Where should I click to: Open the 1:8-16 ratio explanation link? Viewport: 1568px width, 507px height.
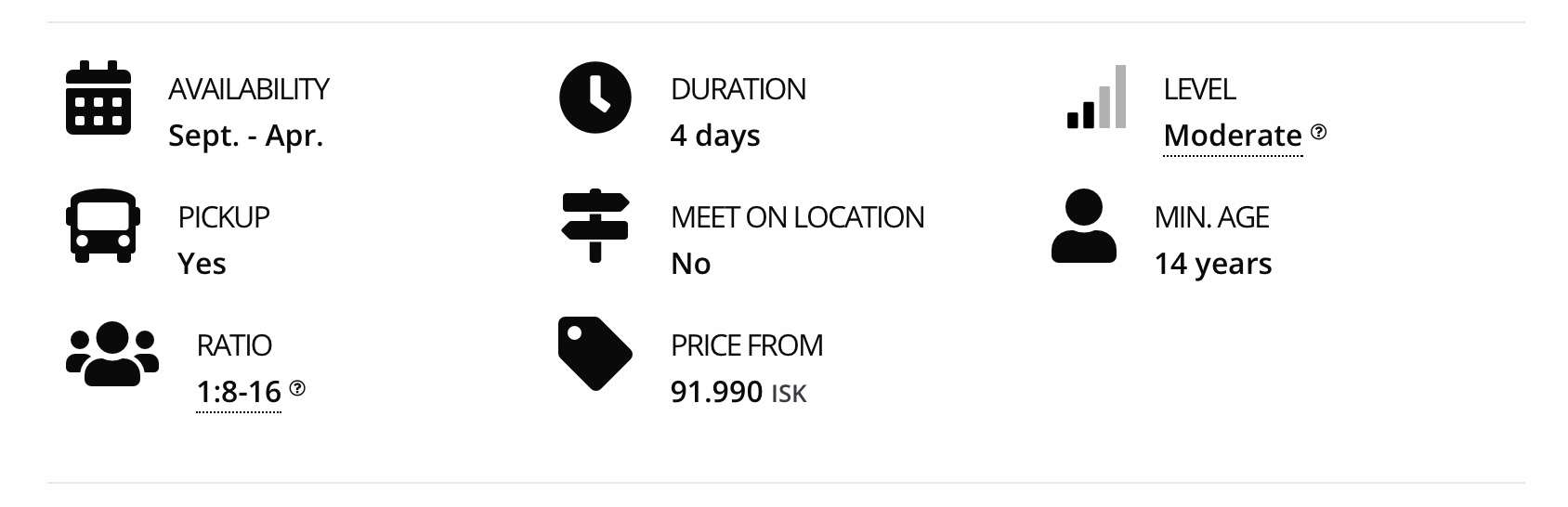[239, 392]
